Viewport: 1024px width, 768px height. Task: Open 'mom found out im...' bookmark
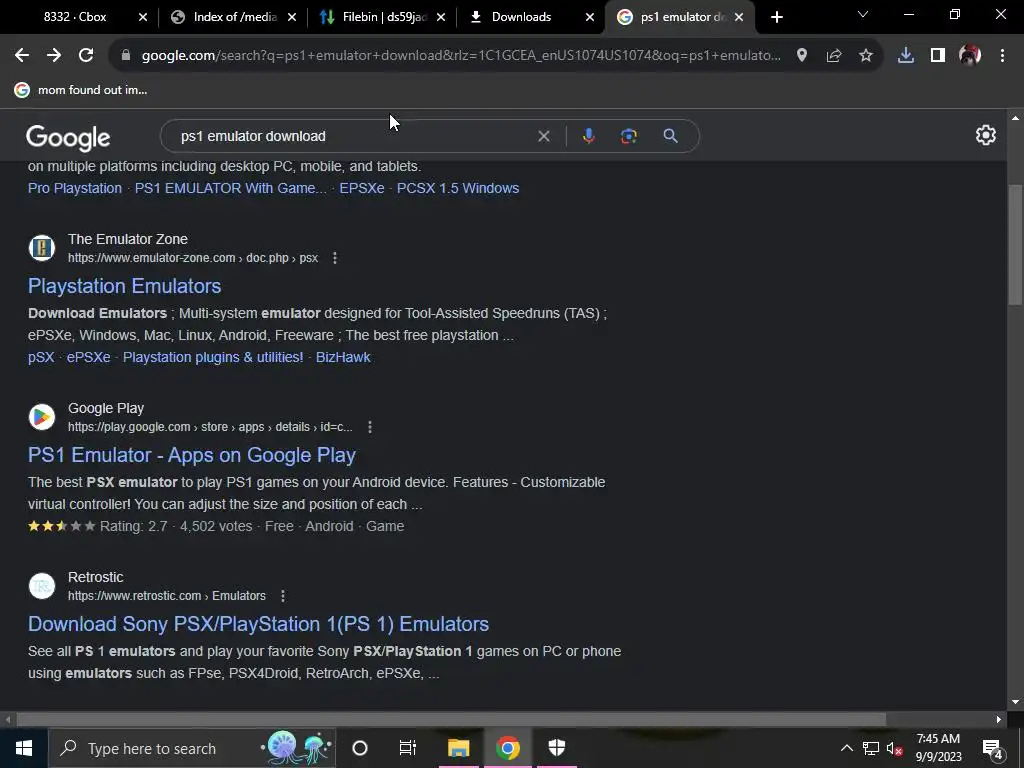pos(81,90)
